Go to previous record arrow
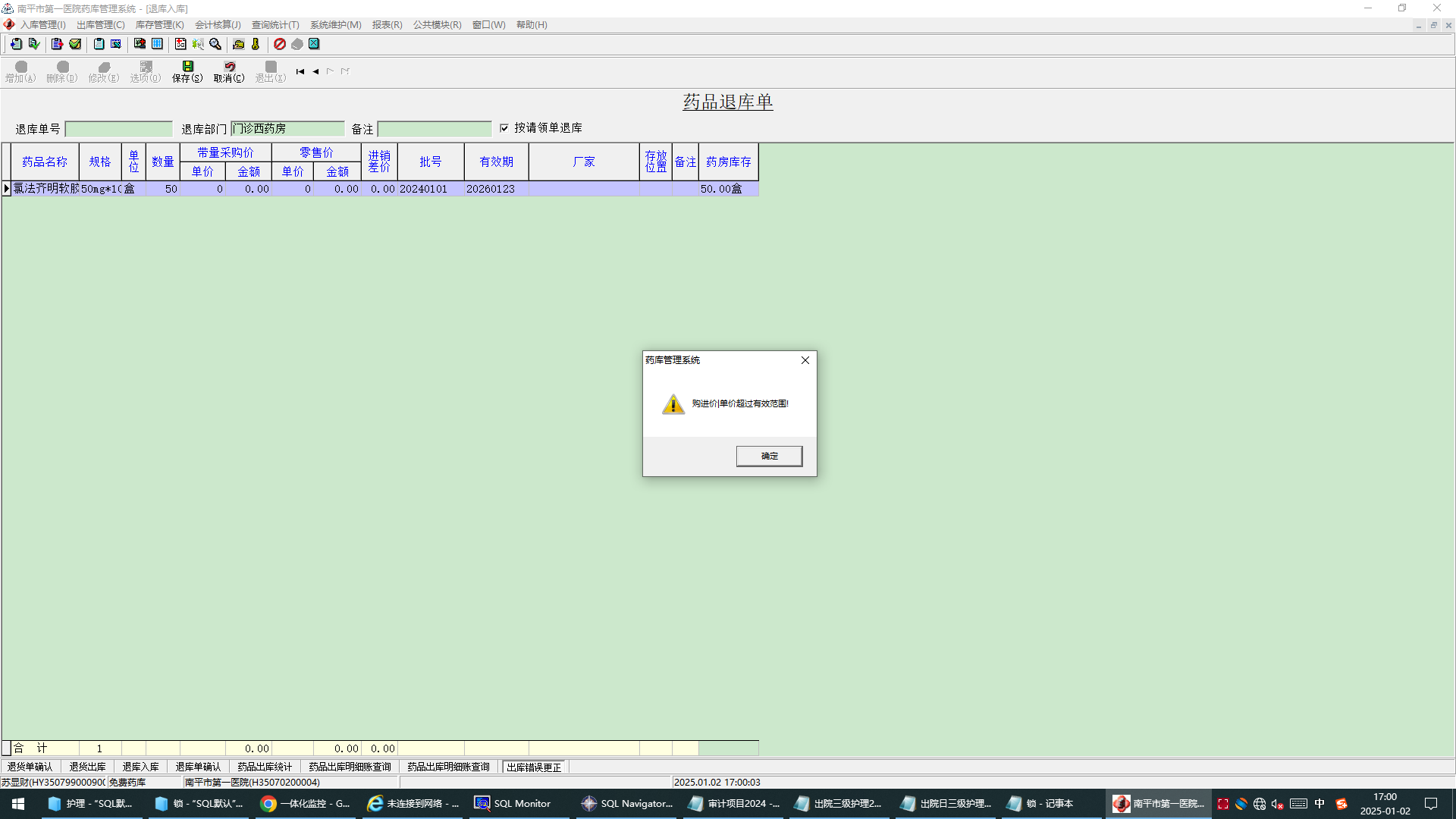 [315, 71]
